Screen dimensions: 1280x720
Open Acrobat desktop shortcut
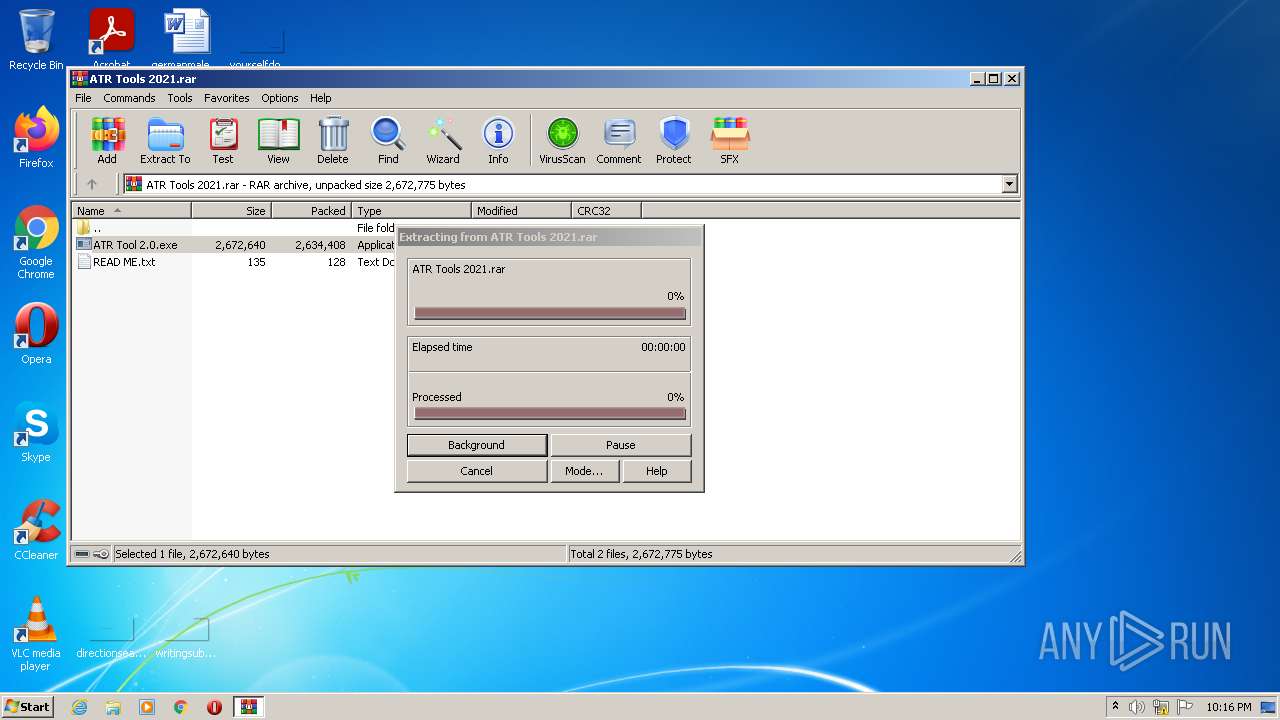click(111, 40)
